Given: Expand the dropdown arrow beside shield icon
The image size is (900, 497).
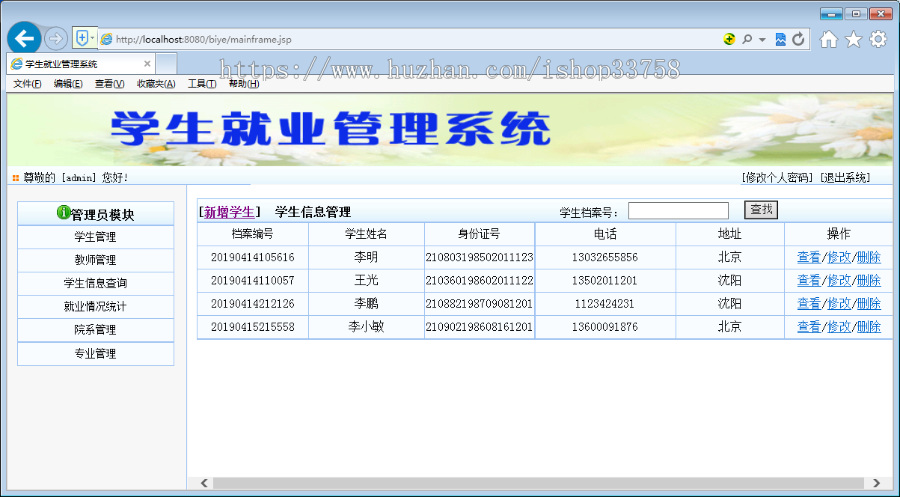Looking at the screenshot, I should point(92,38).
